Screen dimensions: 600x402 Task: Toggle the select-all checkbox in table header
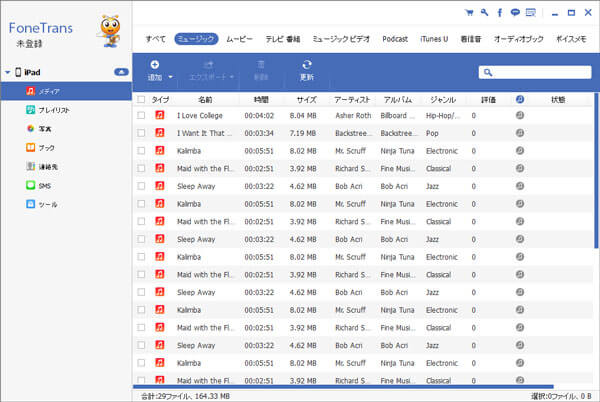click(141, 99)
